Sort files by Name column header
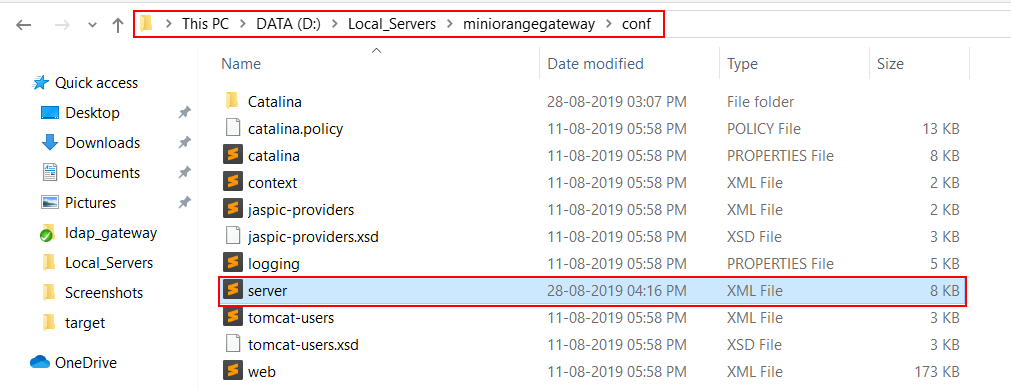 (x=241, y=64)
